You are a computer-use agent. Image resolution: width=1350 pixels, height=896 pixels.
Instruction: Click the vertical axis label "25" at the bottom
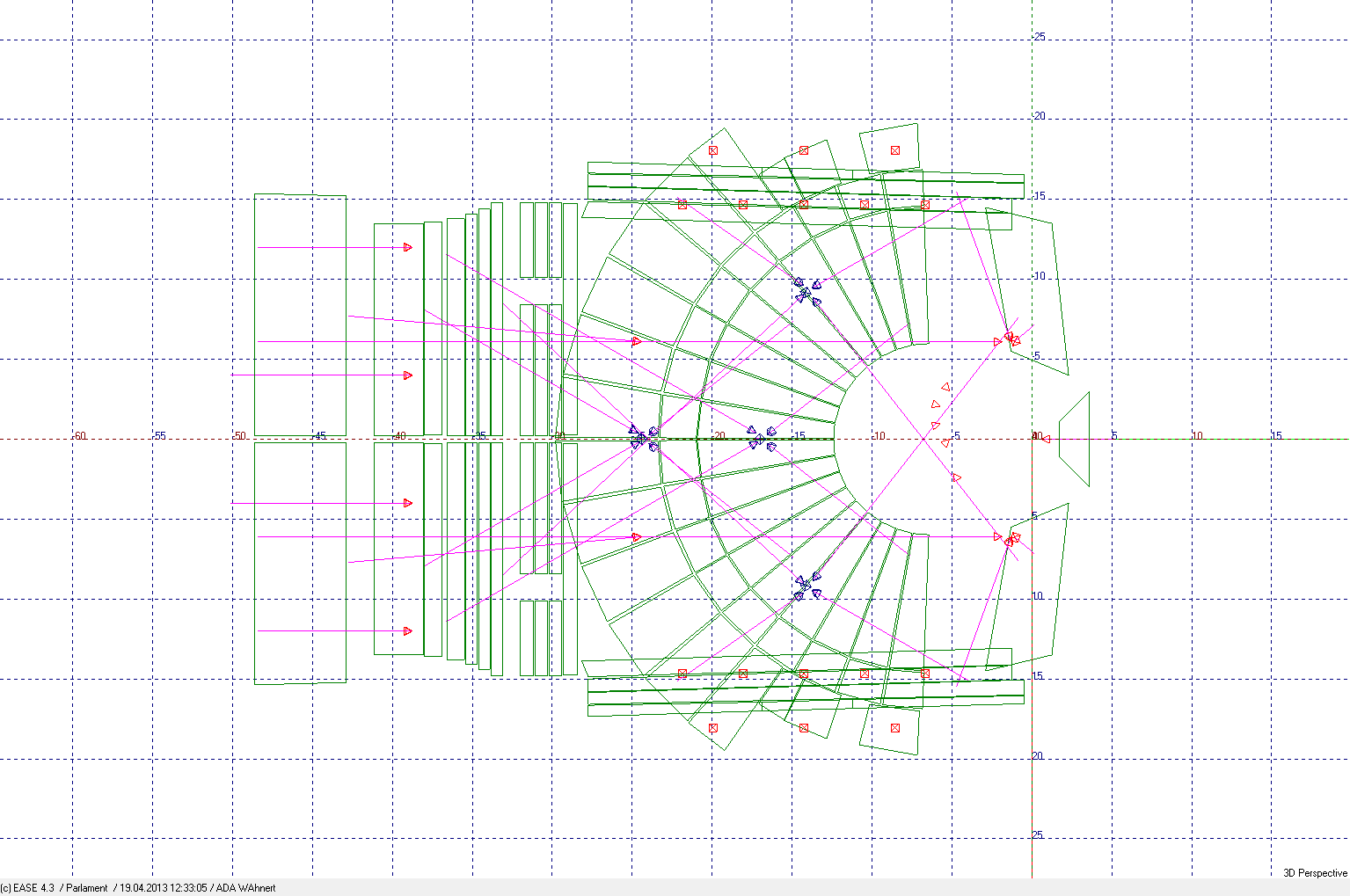coord(1038,835)
